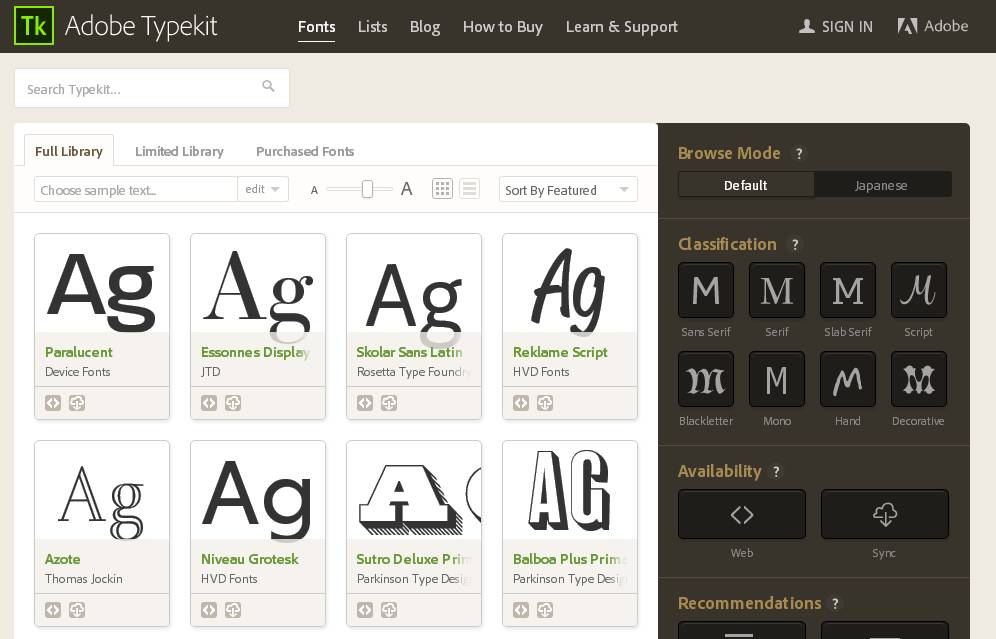Select Japanese browse mode
The width and height of the screenshot is (996, 639).
[882, 185]
